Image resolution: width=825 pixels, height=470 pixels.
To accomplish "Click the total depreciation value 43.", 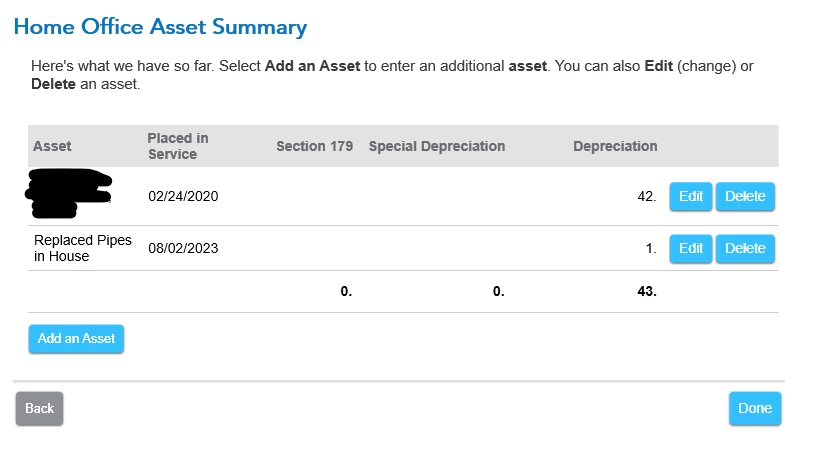I will [647, 292].
